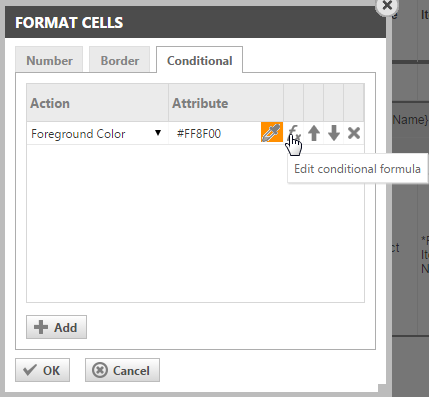Add a new conditional rule

pos(56,327)
